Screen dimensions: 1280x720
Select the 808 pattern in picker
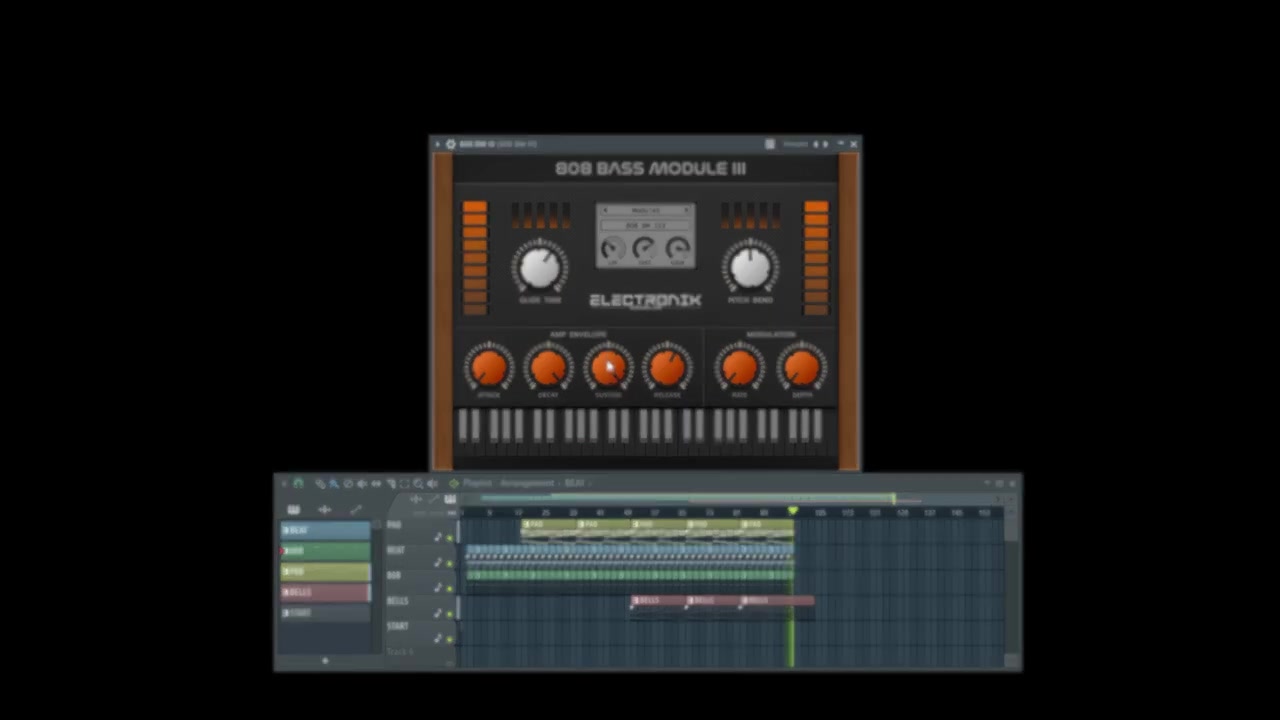point(325,551)
